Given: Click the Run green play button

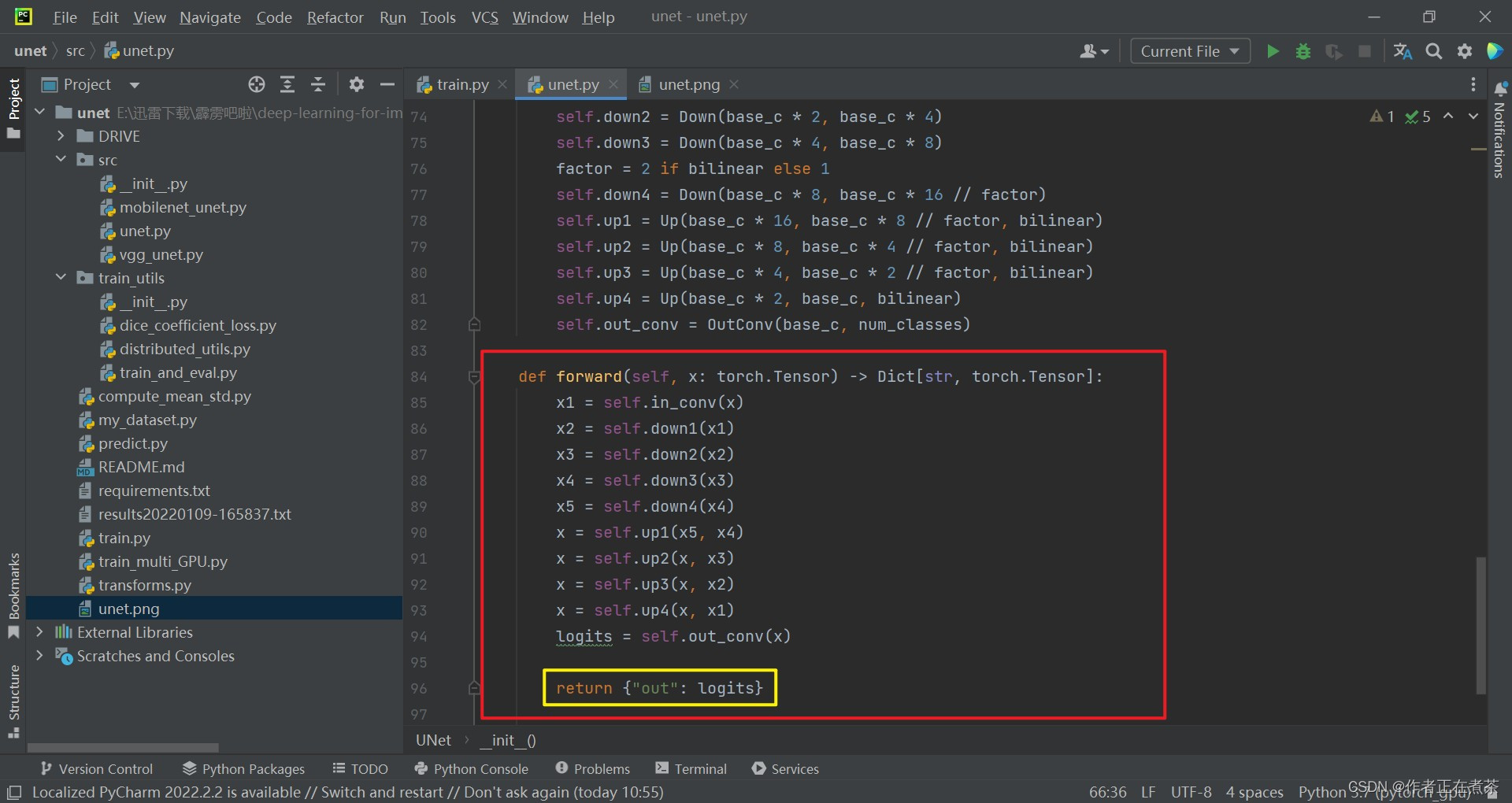Looking at the screenshot, I should [x=1273, y=51].
